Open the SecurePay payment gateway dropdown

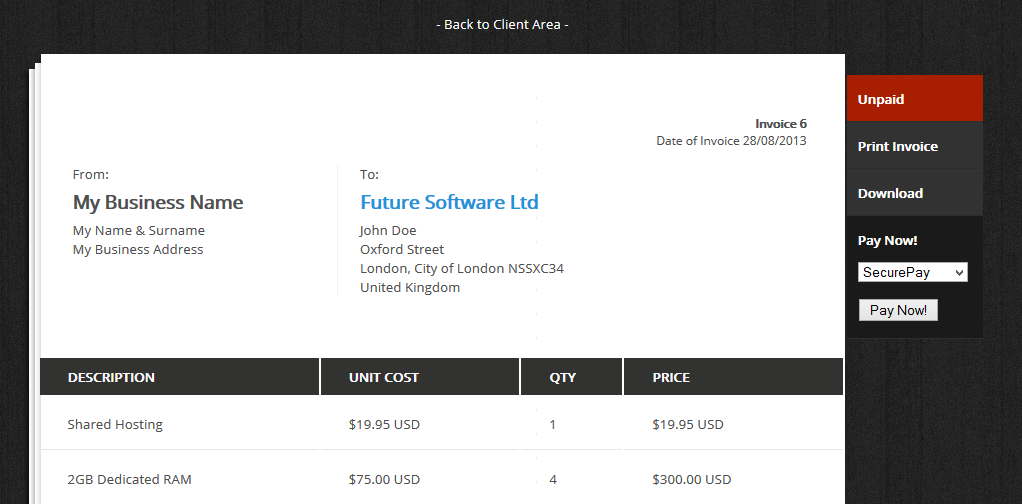coord(912,272)
